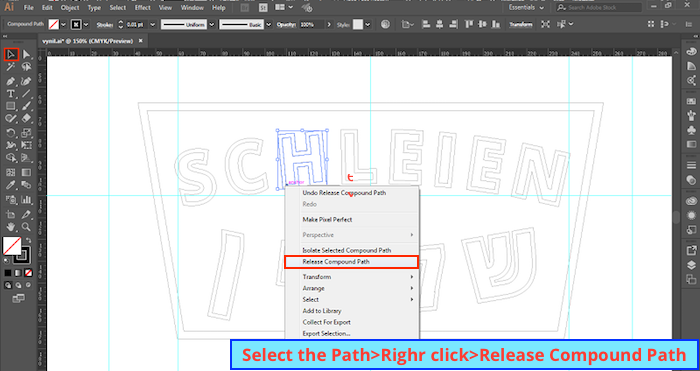Select the Width tool
This screenshot has width=700, height=371.
pyautogui.click(x=11, y=145)
